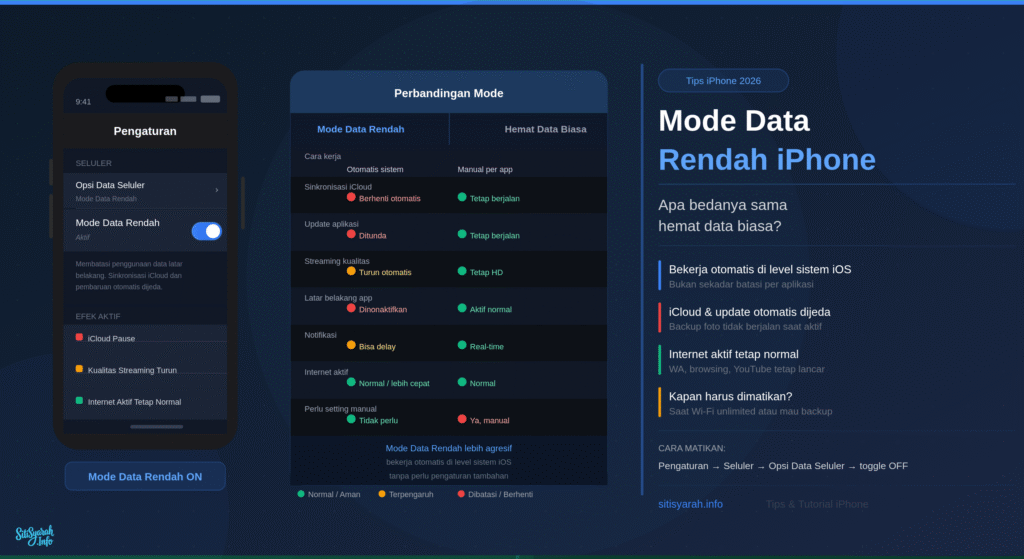Select the Mode Data Rendah column tab
This screenshot has width=1024, height=559.
[360, 129]
